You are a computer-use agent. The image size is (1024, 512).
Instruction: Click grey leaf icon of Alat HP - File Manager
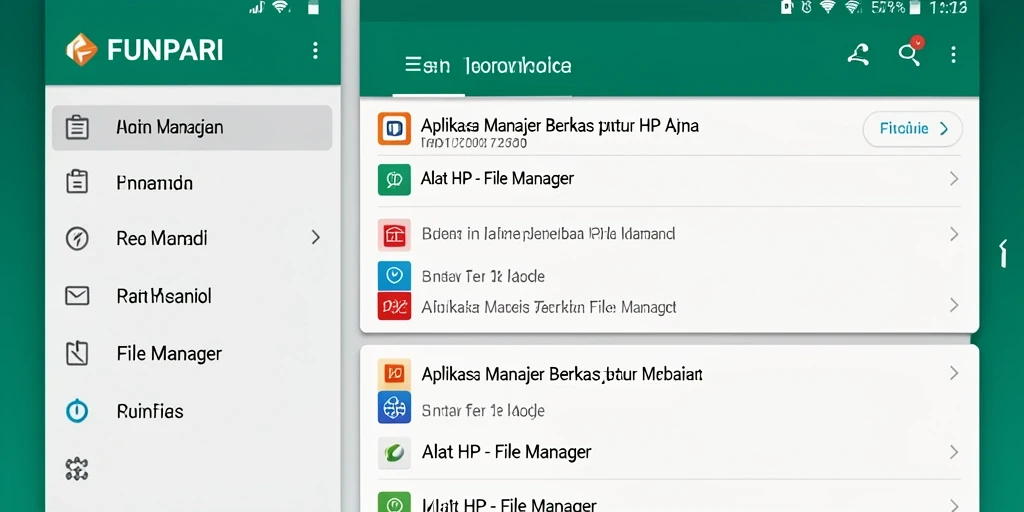(x=394, y=453)
